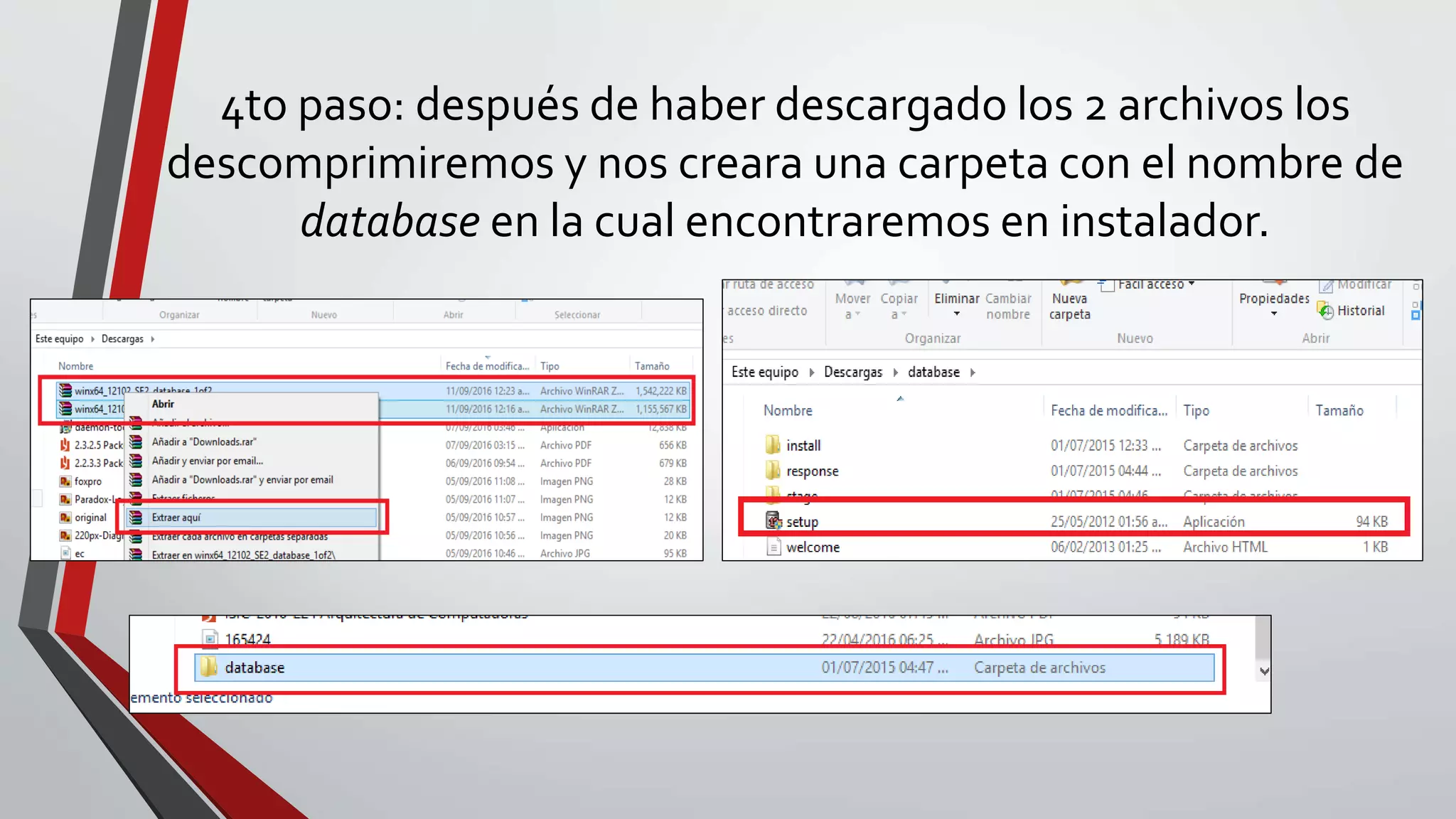
Task: Click WinRAR icon beside Extraer aquí
Action: [136, 518]
